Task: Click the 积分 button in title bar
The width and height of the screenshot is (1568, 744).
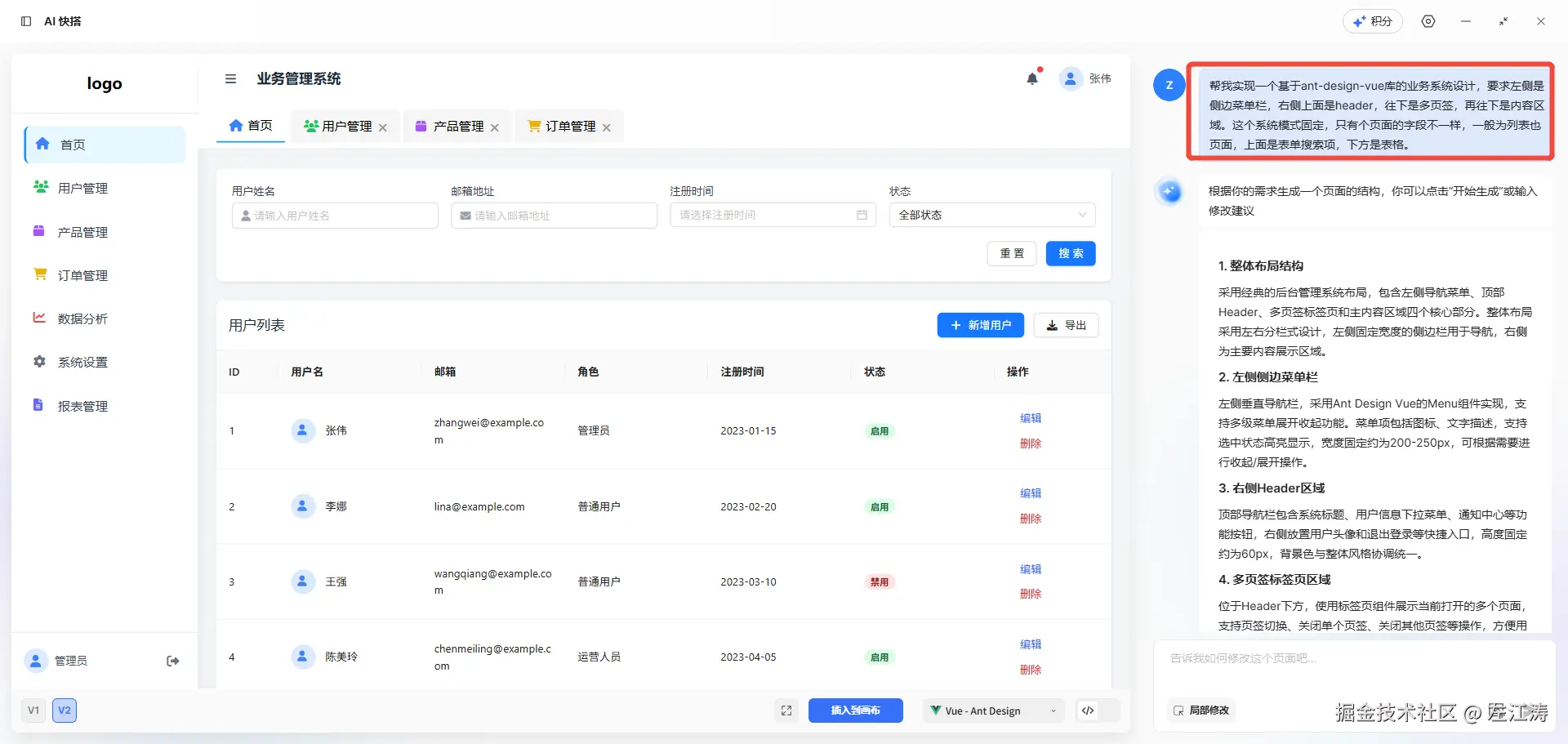Action: (1373, 21)
